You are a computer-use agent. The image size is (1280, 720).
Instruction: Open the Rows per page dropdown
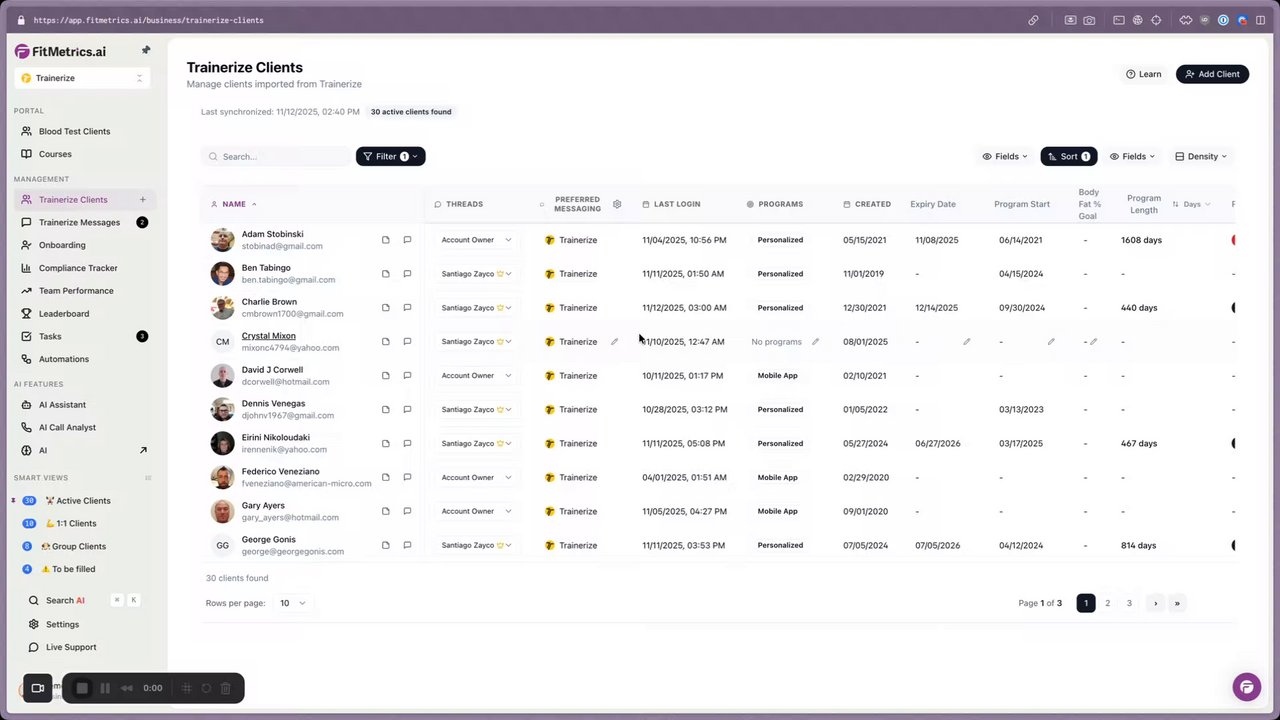point(292,603)
